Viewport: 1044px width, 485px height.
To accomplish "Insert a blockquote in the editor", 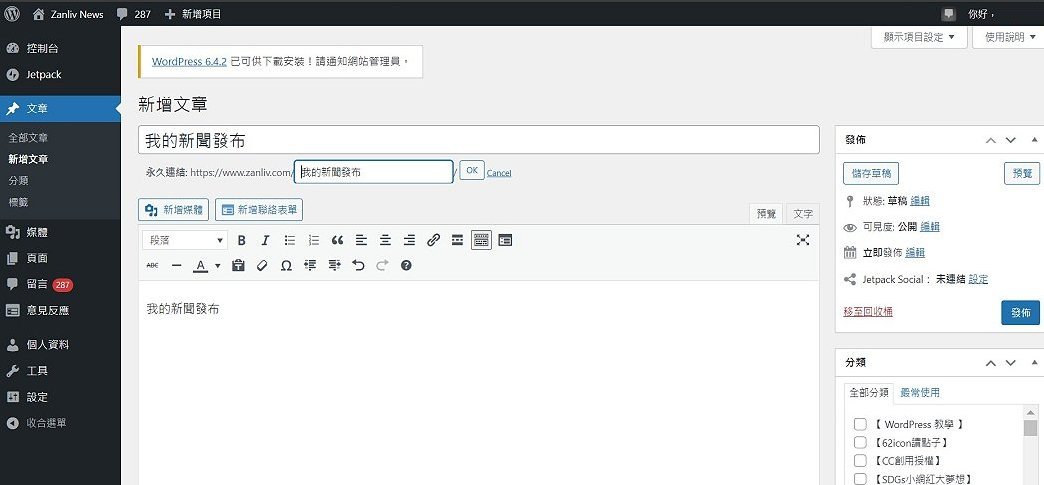I will point(337,241).
